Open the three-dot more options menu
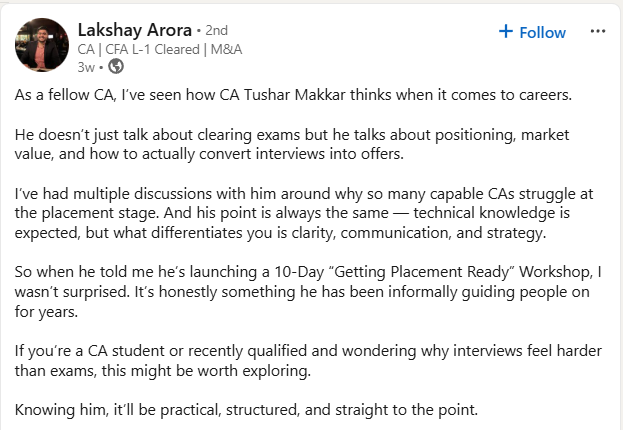This screenshot has height=430, width=623. click(x=598, y=31)
